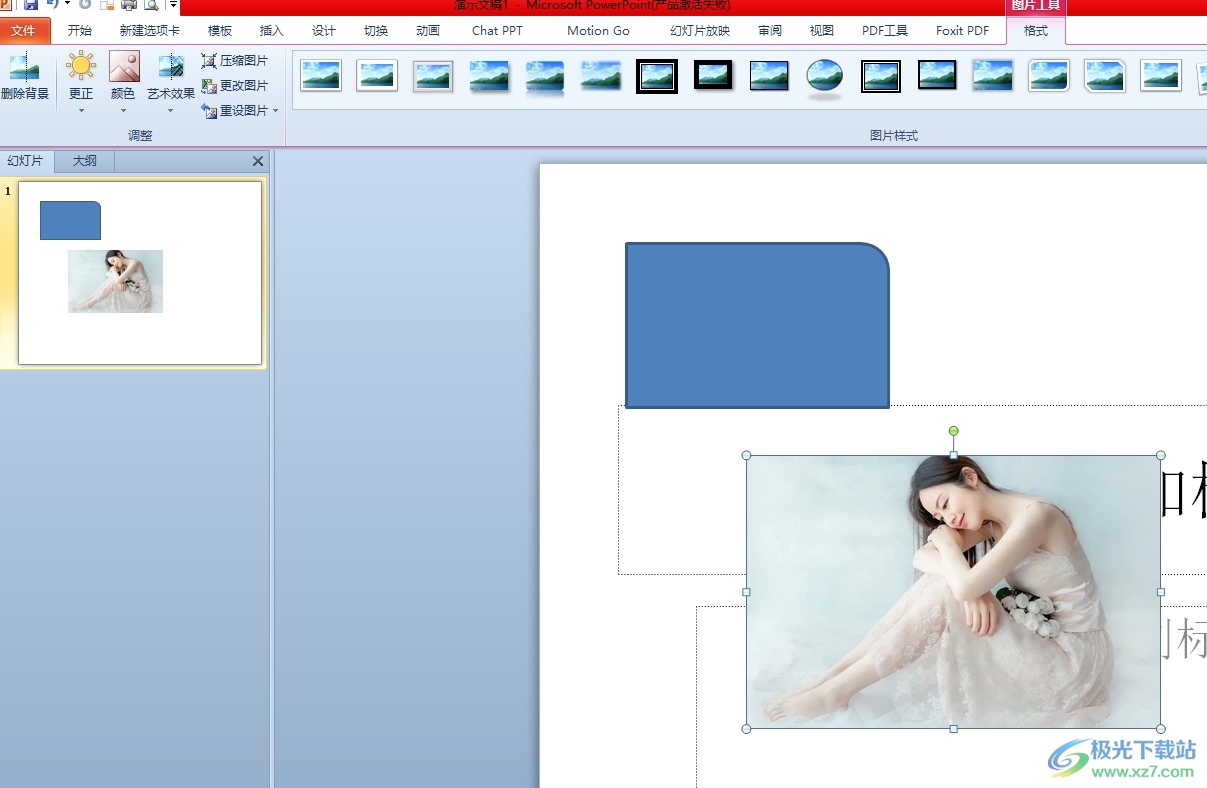Click the Compress Pictures (压缩图片) icon
This screenshot has width=1207, height=788.
click(x=209, y=61)
